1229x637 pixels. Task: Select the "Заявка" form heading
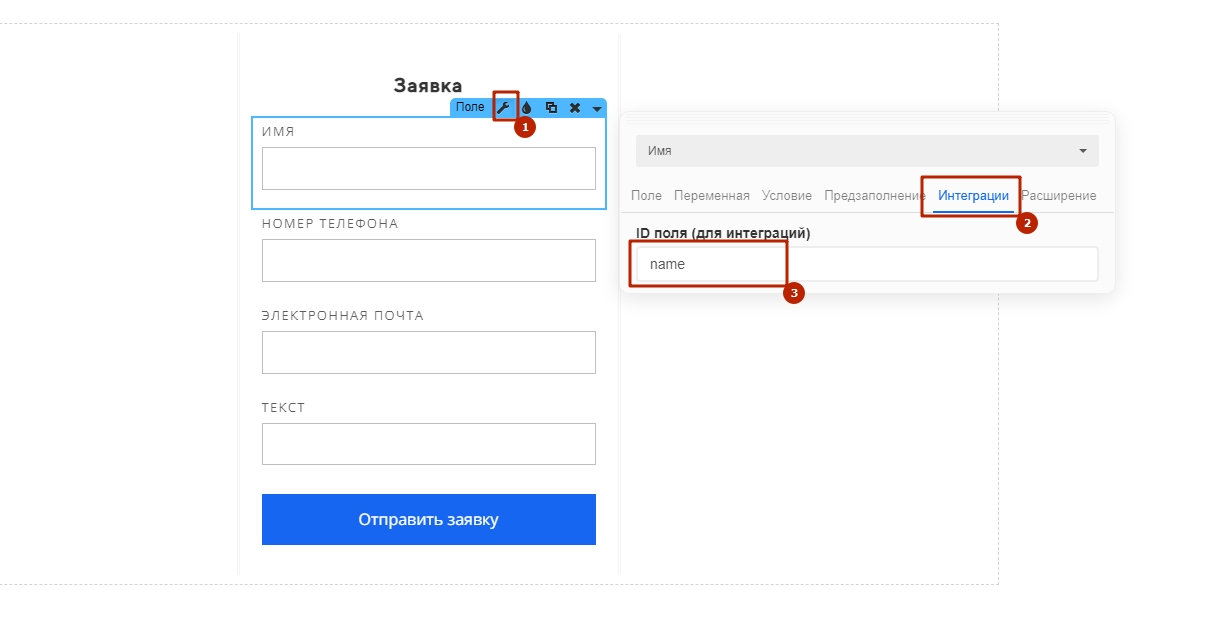428,86
